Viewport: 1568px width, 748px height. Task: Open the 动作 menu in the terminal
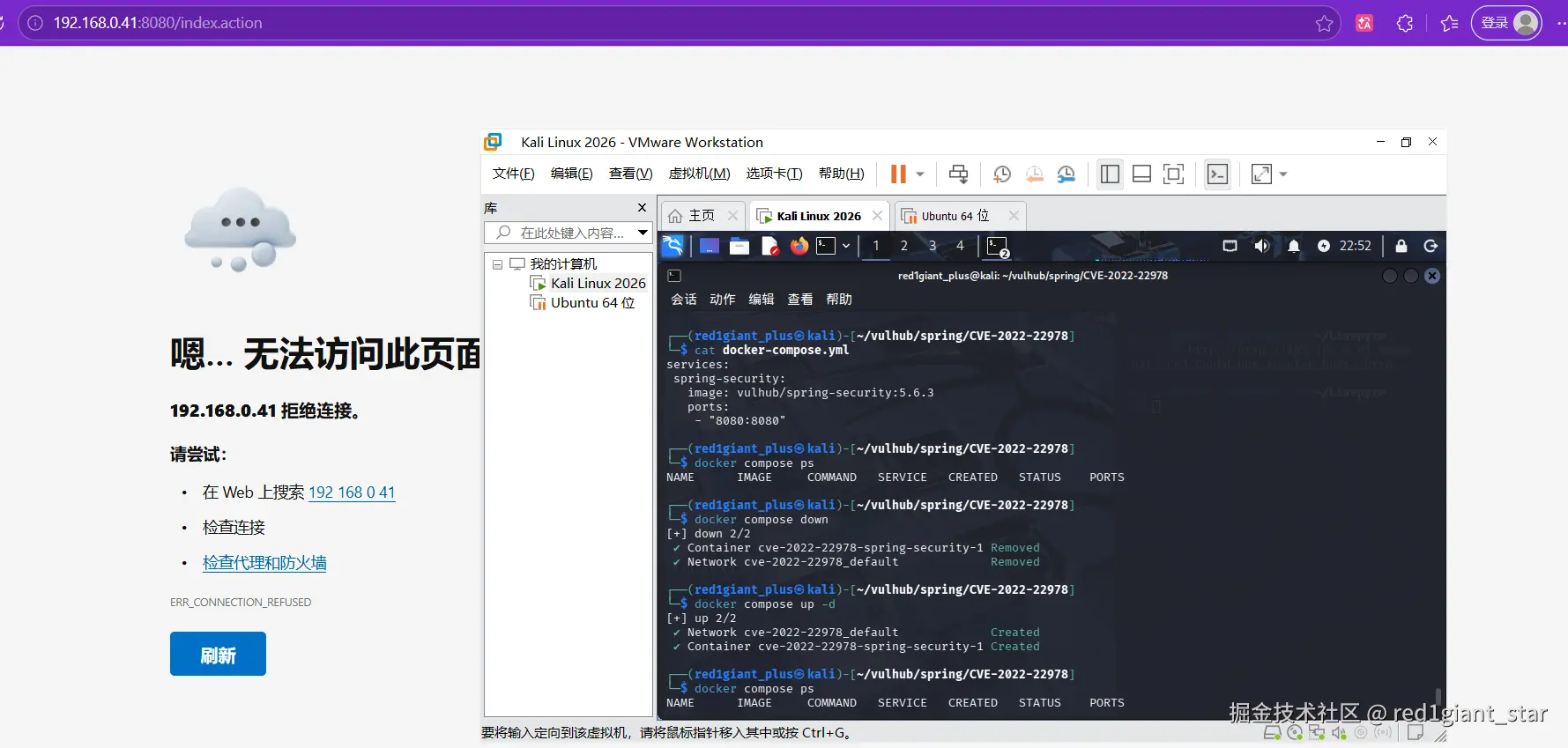tap(723, 300)
